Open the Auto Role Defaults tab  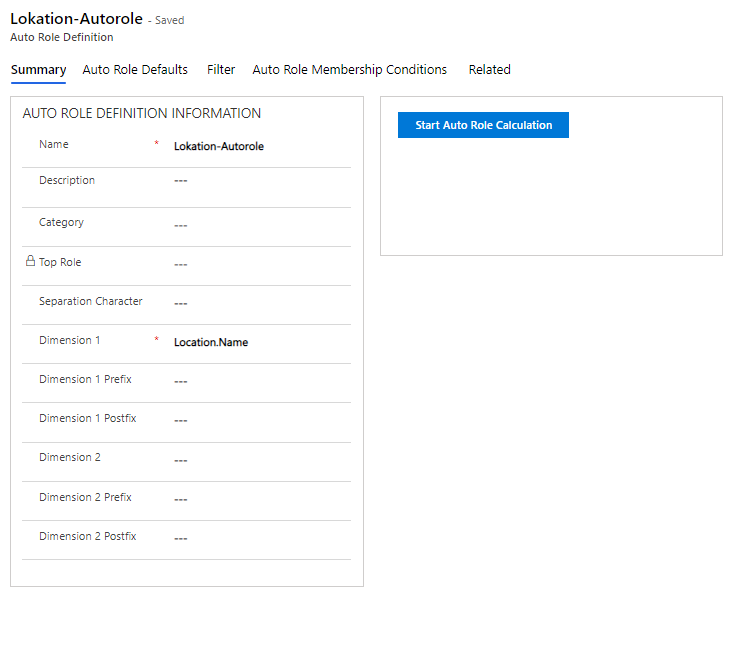tap(135, 70)
